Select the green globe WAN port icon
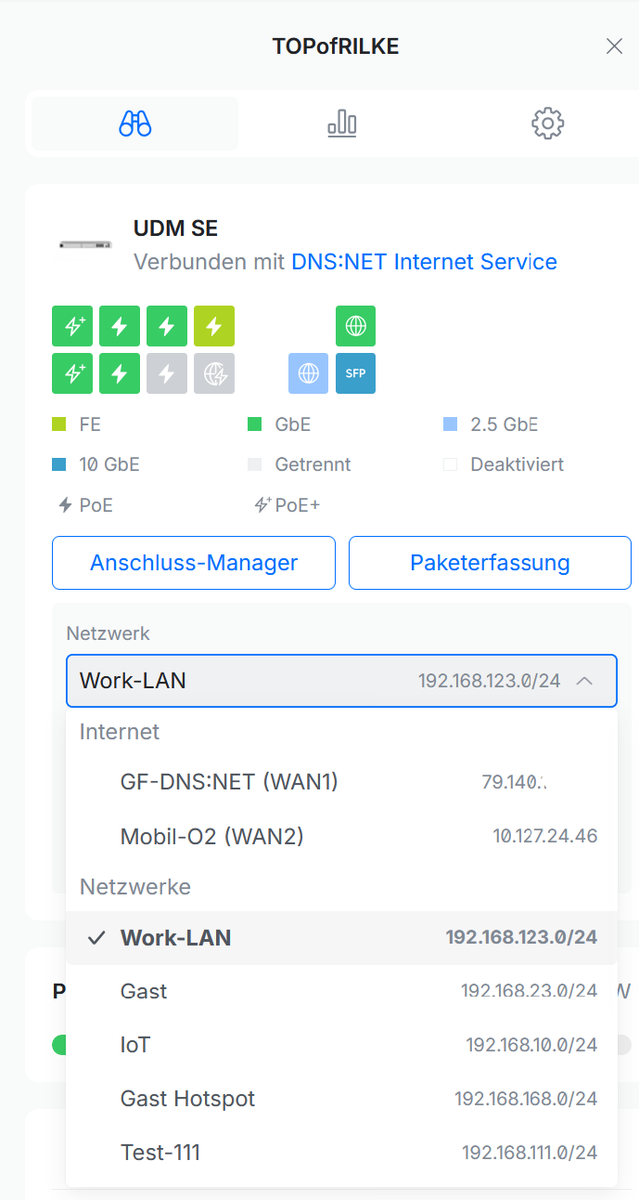 (x=355, y=326)
